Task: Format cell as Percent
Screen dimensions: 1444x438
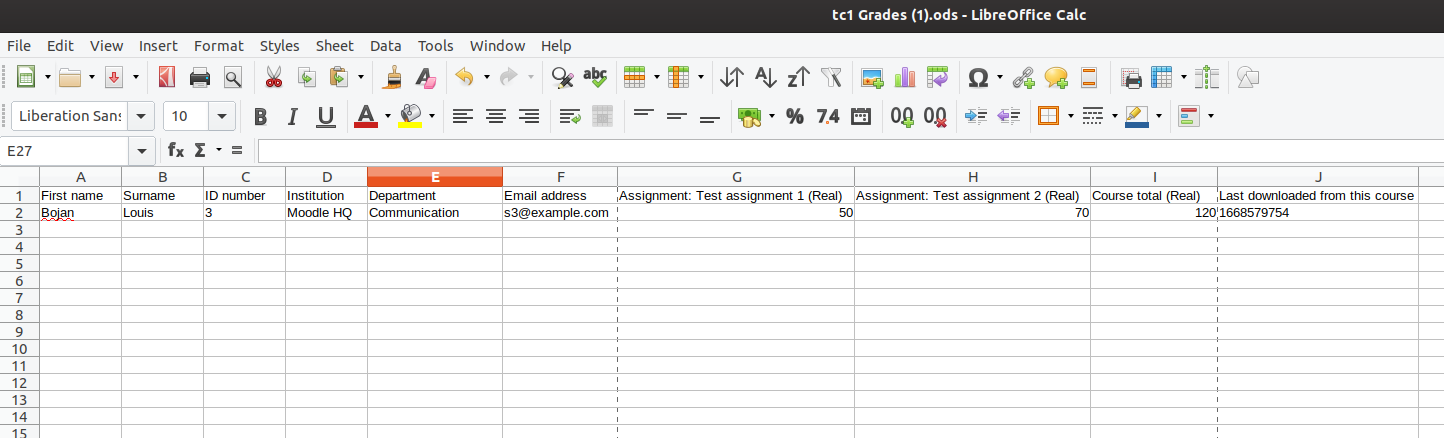Action: (795, 116)
